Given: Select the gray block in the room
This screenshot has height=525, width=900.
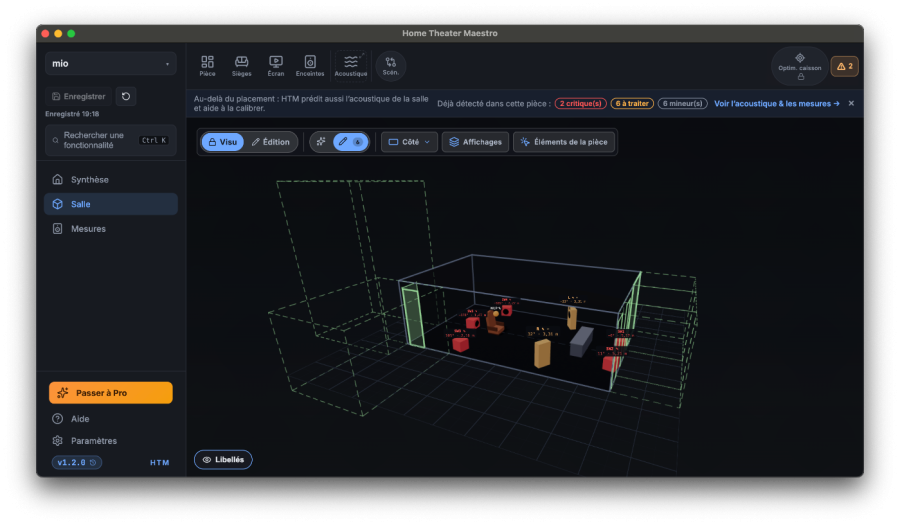Looking at the screenshot, I should click(x=581, y=341).
